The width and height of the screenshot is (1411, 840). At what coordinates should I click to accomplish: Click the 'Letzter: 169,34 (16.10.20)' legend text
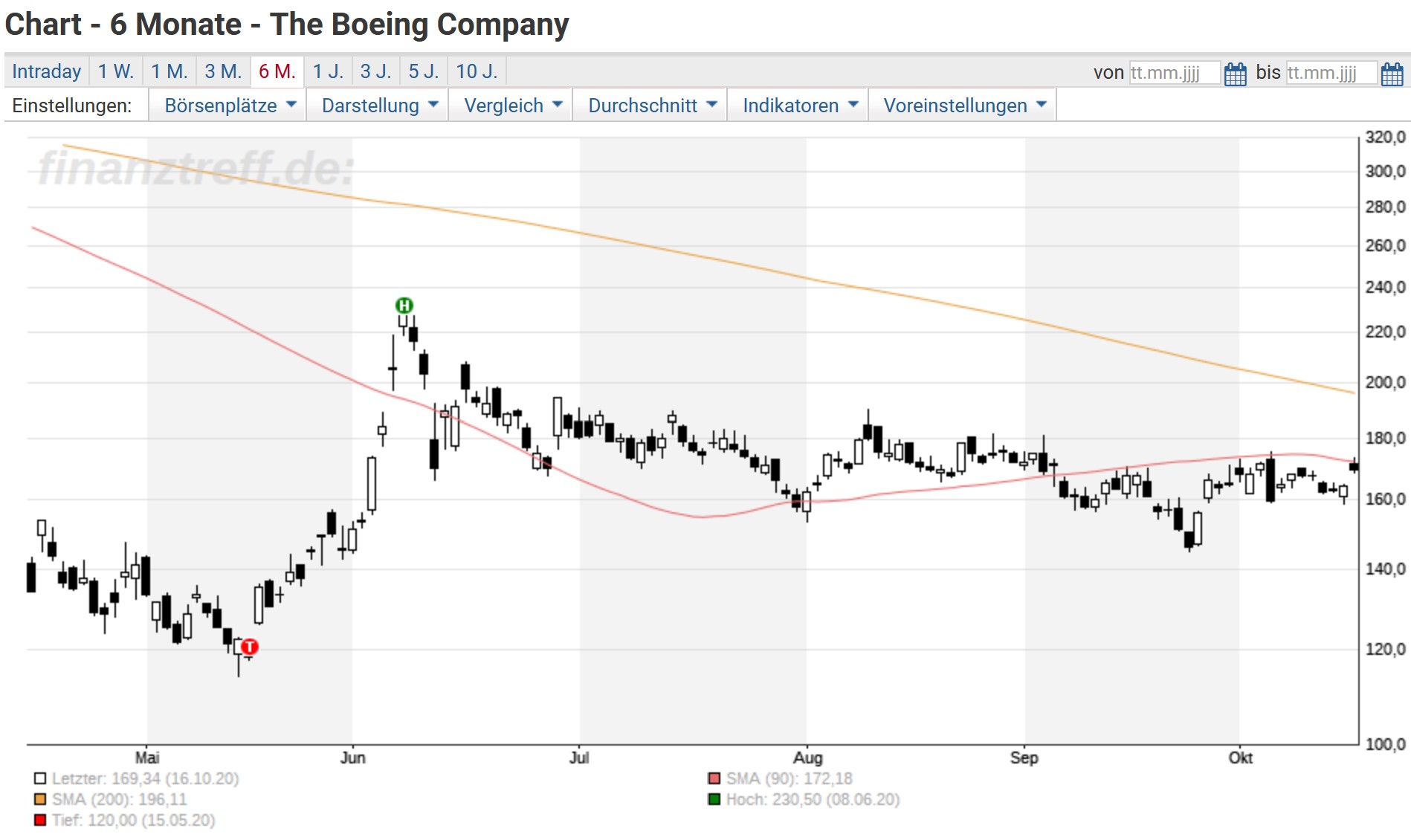click(x=146, y=778)
